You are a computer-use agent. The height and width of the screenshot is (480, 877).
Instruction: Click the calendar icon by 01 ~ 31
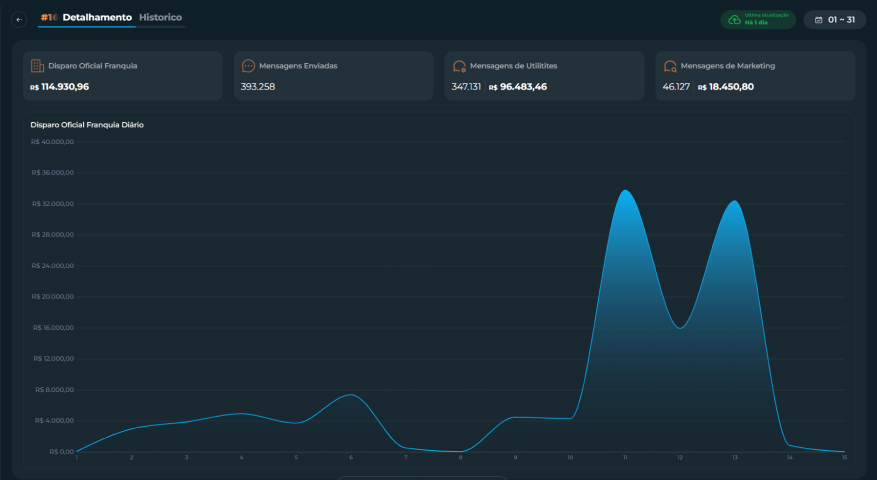(x=818, y=20)
